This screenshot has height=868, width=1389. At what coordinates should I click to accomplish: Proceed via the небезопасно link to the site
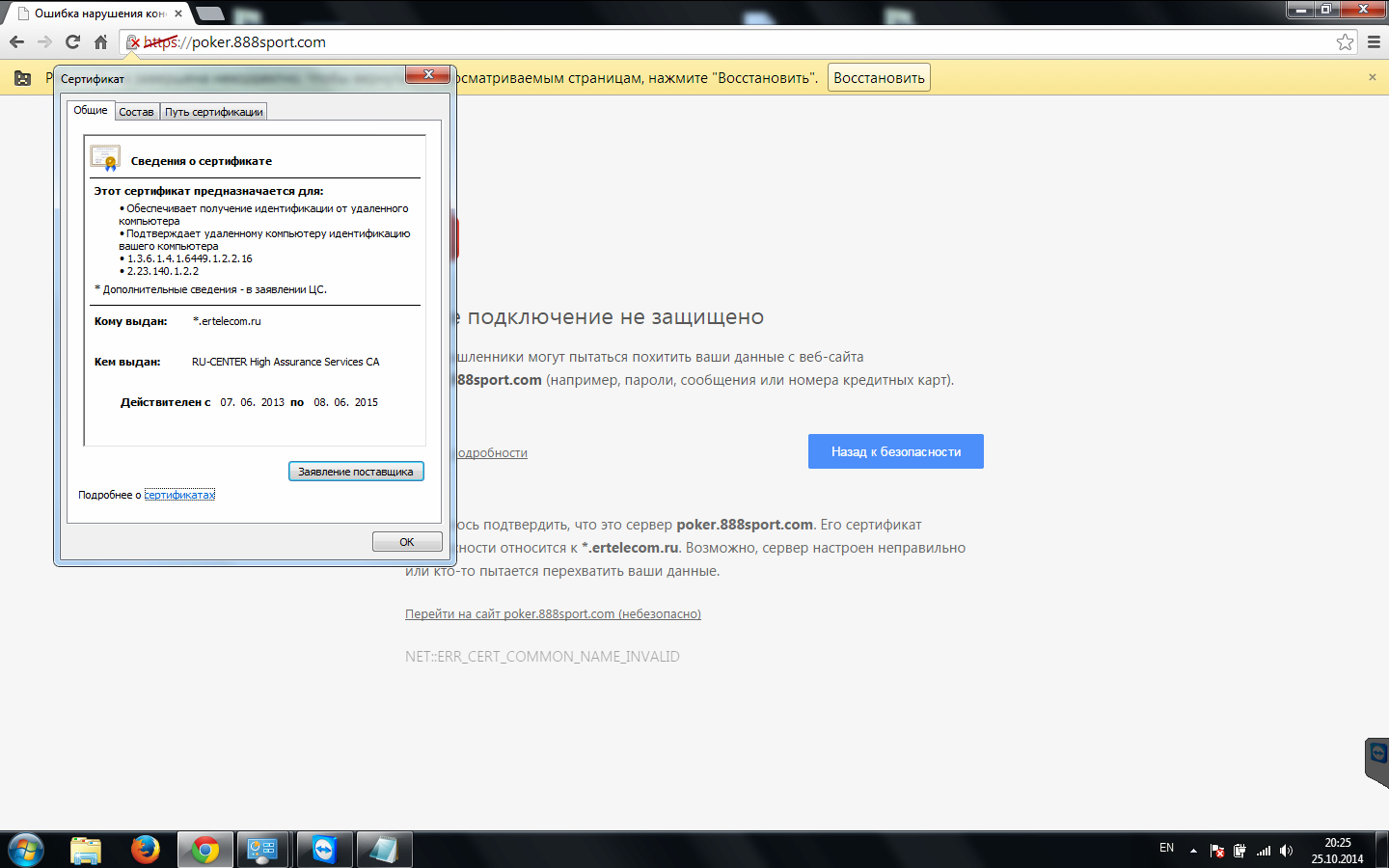click(553, 613)
